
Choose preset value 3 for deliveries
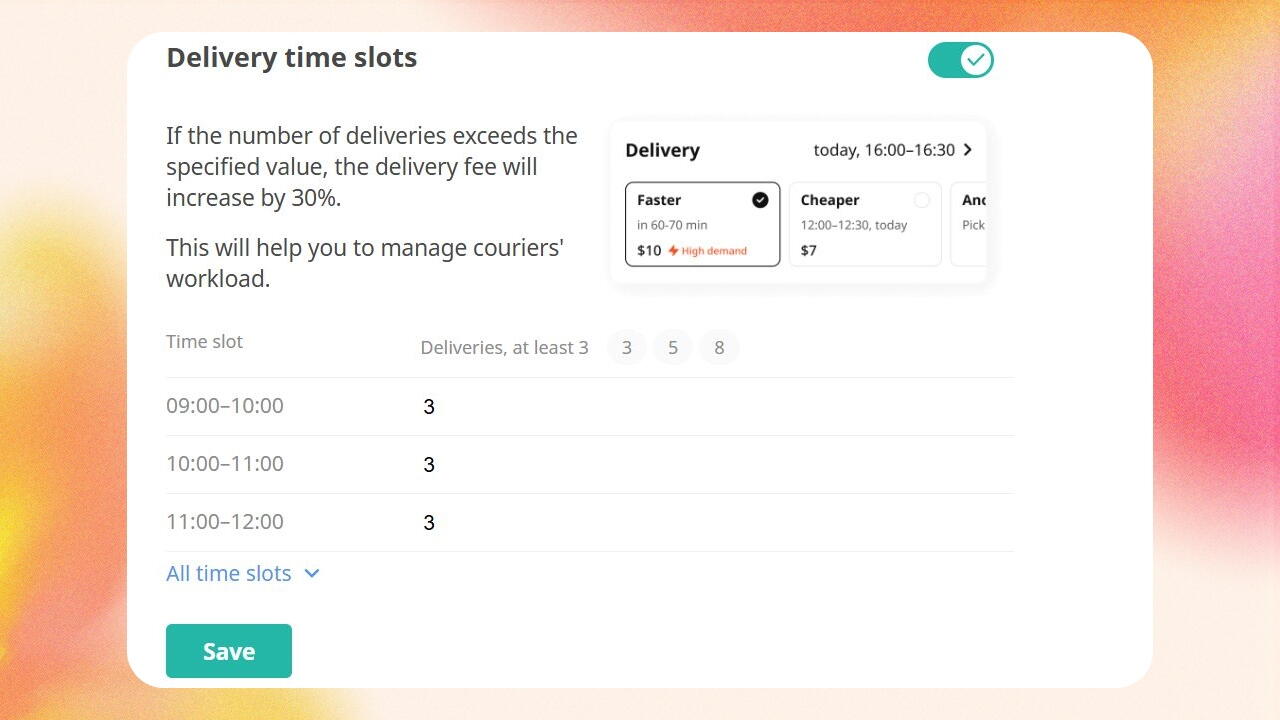tap(627, 348)
